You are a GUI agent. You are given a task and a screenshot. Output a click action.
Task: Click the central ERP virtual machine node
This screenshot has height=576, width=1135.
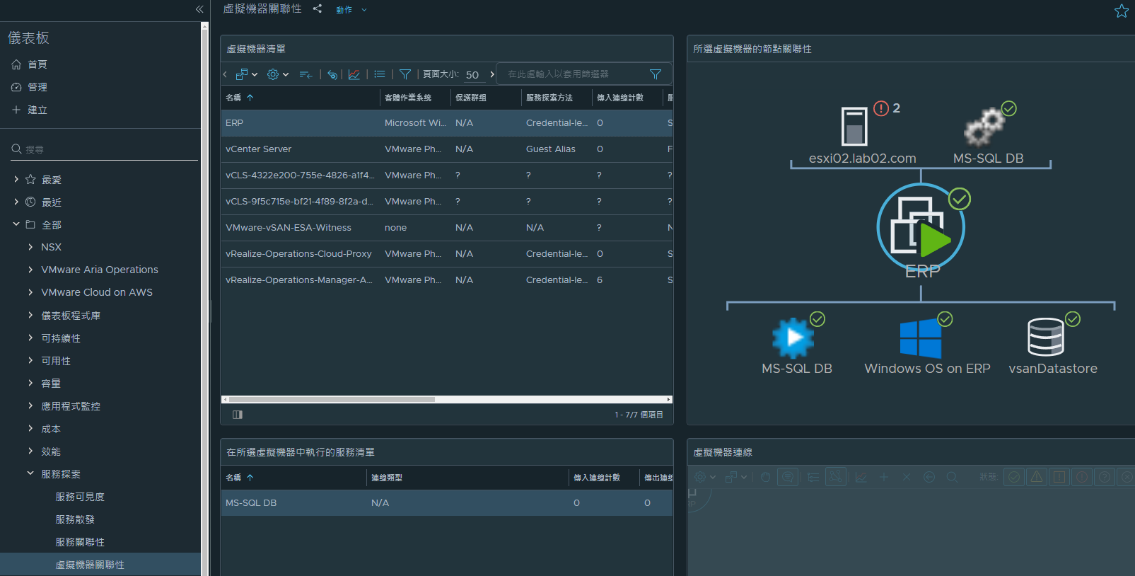click(x=921, y=228)
